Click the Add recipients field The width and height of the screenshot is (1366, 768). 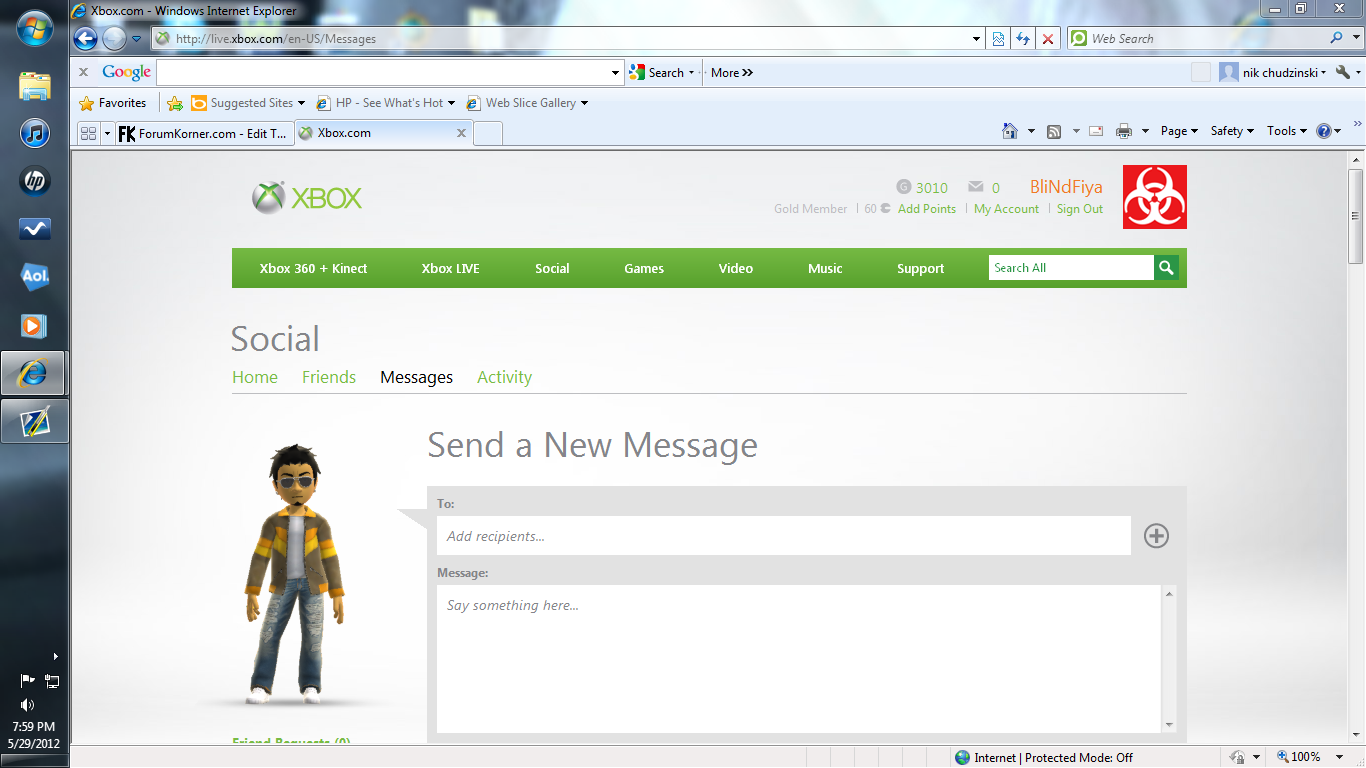(x=784, y=536)
